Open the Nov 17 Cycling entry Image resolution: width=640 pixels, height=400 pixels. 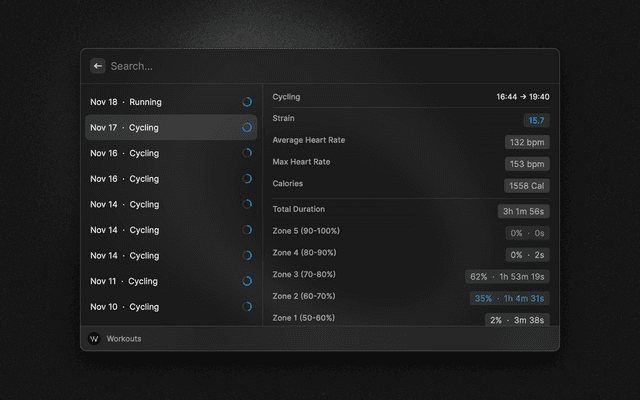pyautogui.click(x=160, y=128)
